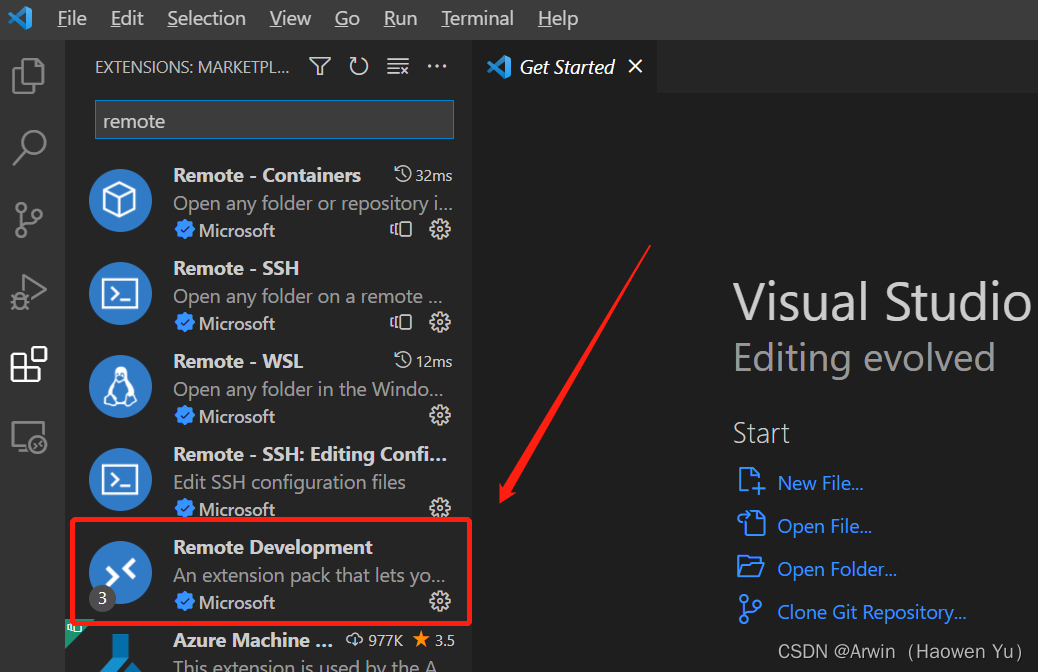This screenshot has height=672, width=1038.
Task: Click Microsoft publisher under Remote Development
Action: 236,602
